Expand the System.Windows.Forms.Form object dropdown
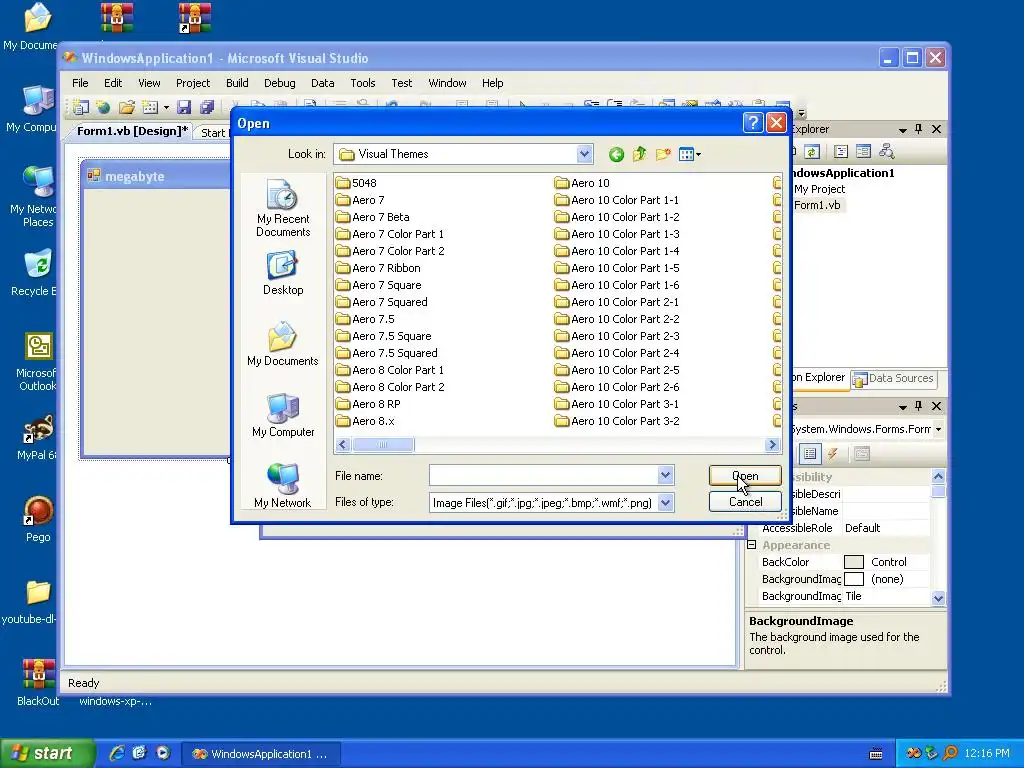This screenshot has width=1024, height=768. tap(938, 429)
